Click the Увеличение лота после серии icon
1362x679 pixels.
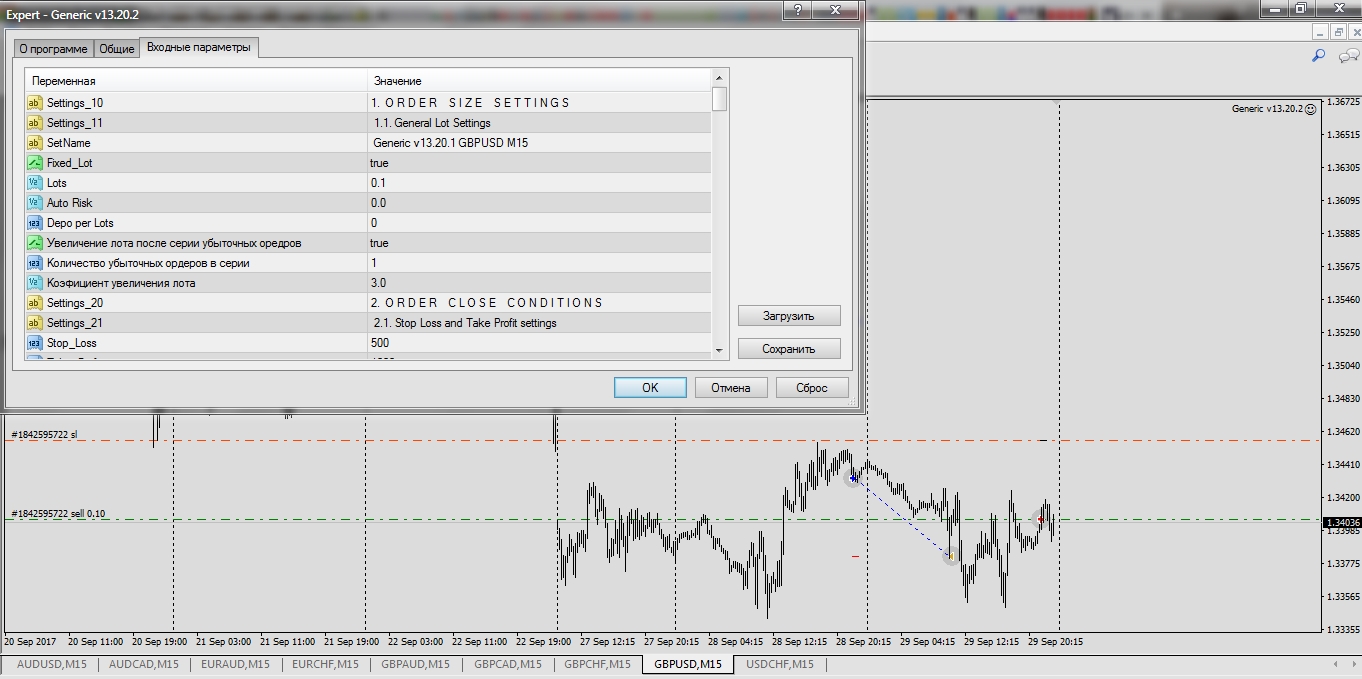pyautogui.click(x=34, y=243)
